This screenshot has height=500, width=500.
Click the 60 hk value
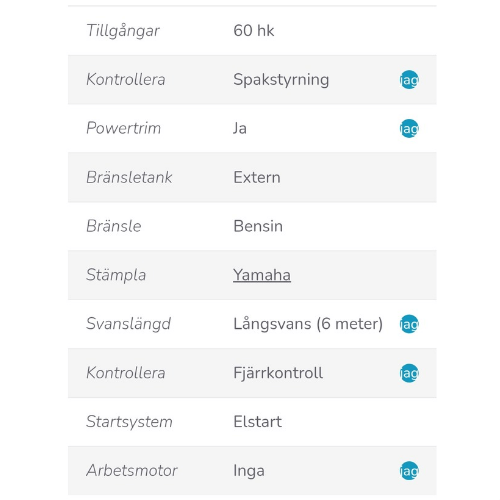coord(254,31)
